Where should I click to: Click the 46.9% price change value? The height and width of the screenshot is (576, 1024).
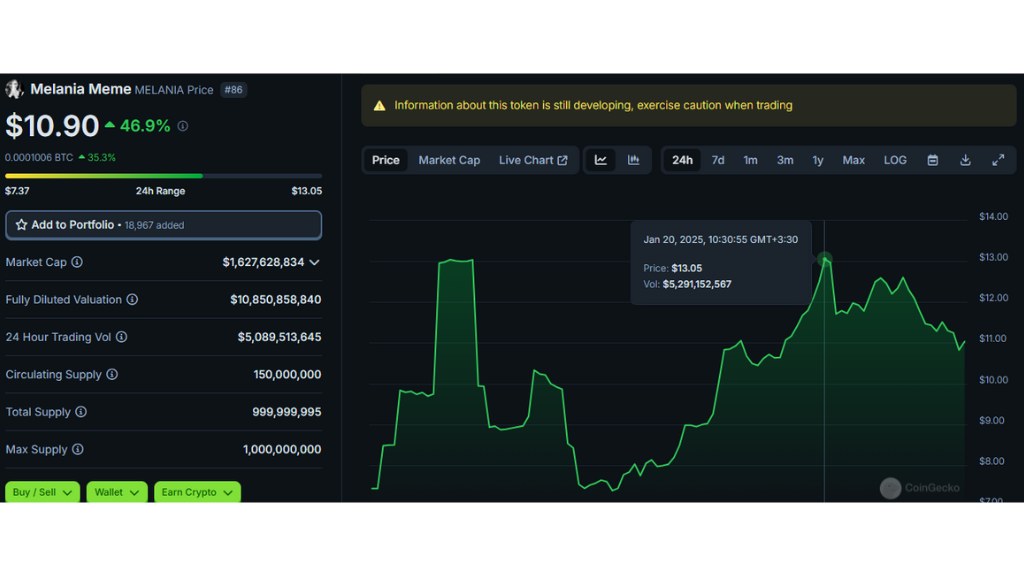(145, 126)
